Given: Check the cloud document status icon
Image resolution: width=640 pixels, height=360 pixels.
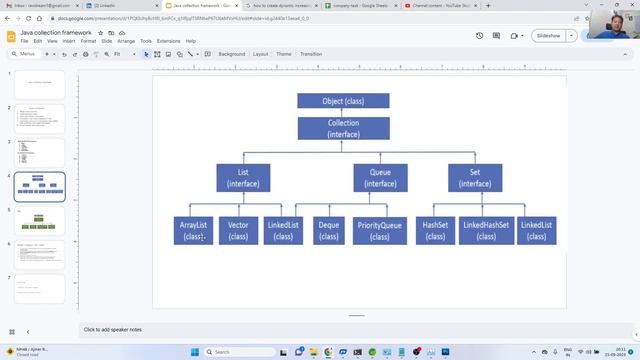Looking at the screenshot, I should click(122, 33).
